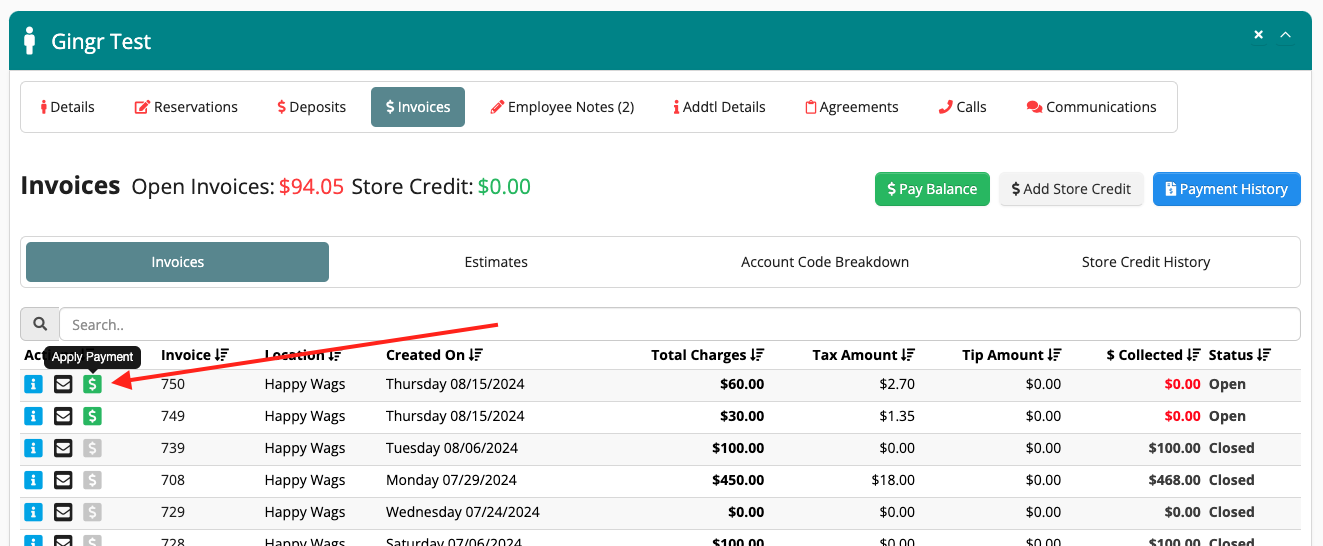Viewport: 1323px width, 546px height.
Task: Open info for invoice 708
Action: (33, 480)
